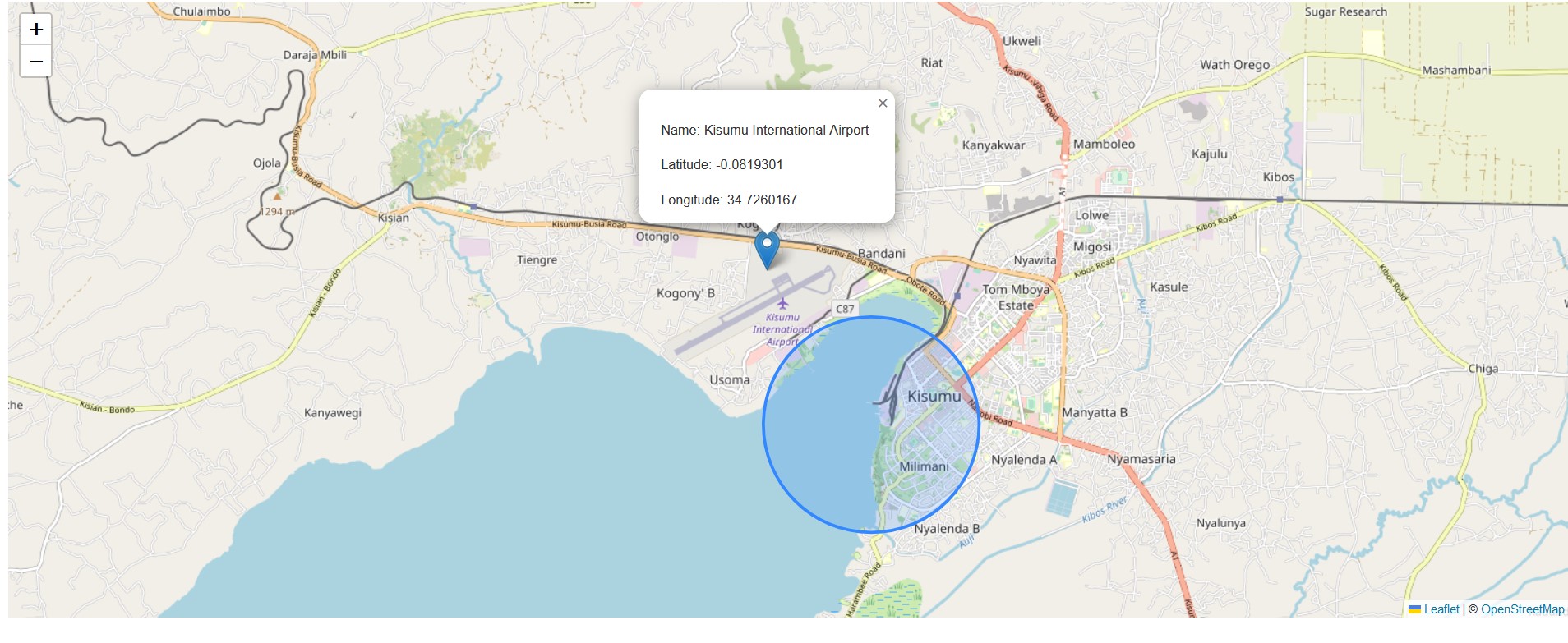The width and height of the screenshot is (1568, 643).
Task: Click the popup line "Name: Kisumu International Airport"
Action: click(x=764, y=130)
